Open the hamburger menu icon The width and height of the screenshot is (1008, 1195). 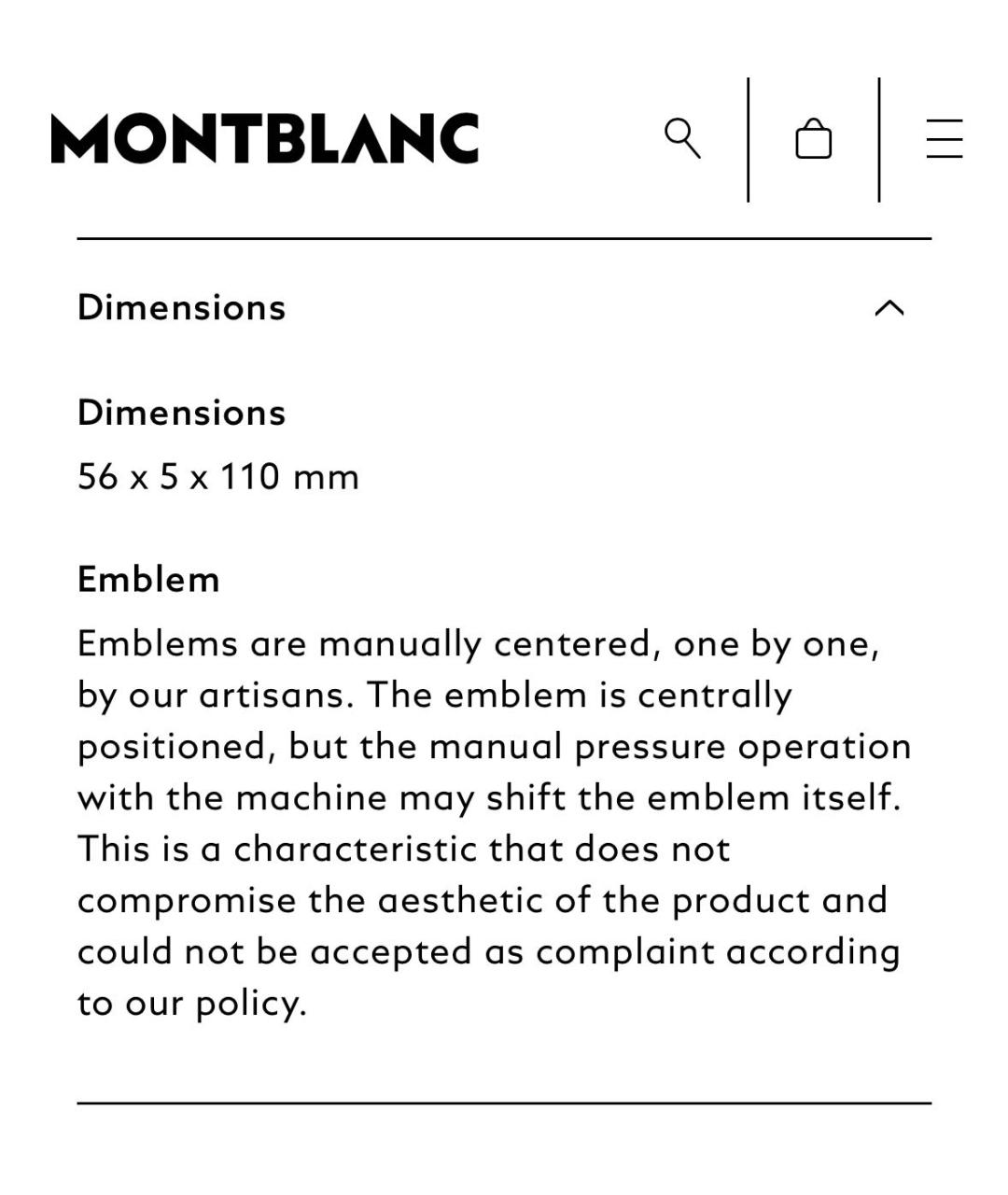pyautogui.click(x=944, y=138)
